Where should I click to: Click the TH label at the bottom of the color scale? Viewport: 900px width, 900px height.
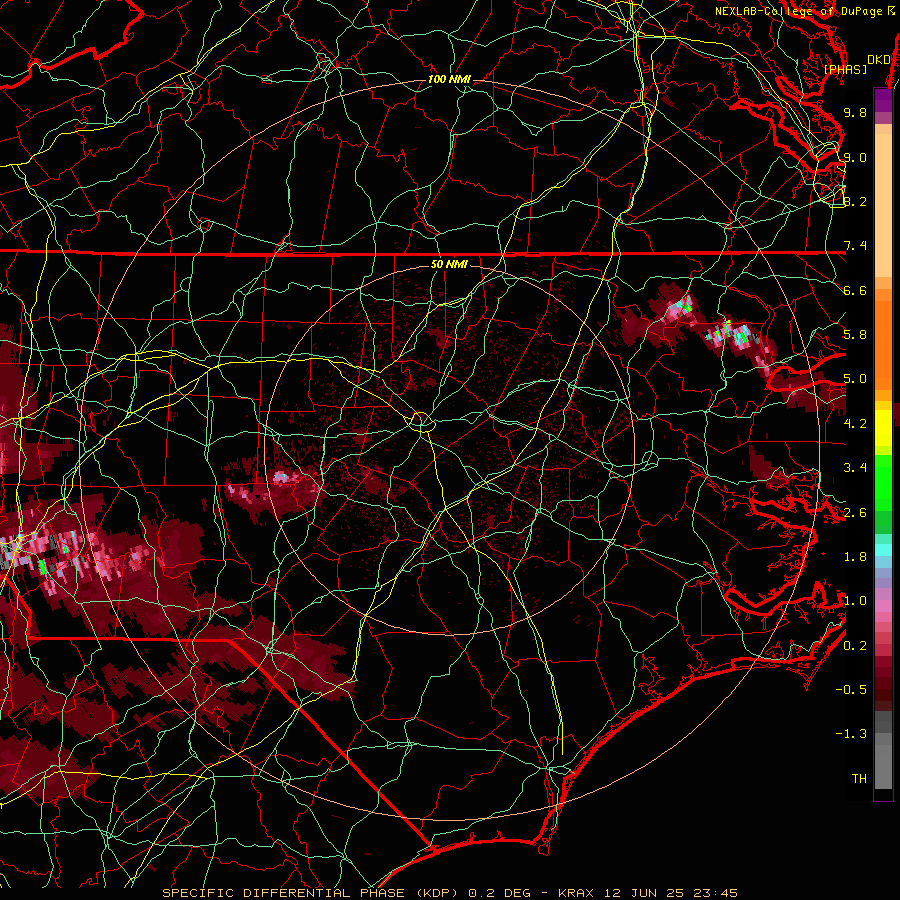[x=859, y=779]
